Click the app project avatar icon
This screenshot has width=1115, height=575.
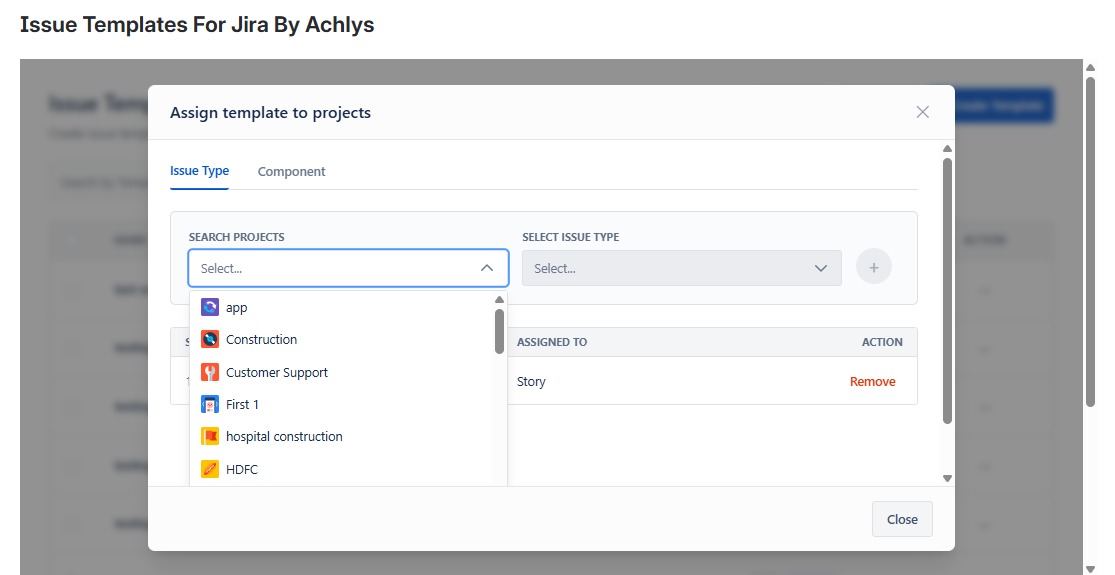[209, 307]
